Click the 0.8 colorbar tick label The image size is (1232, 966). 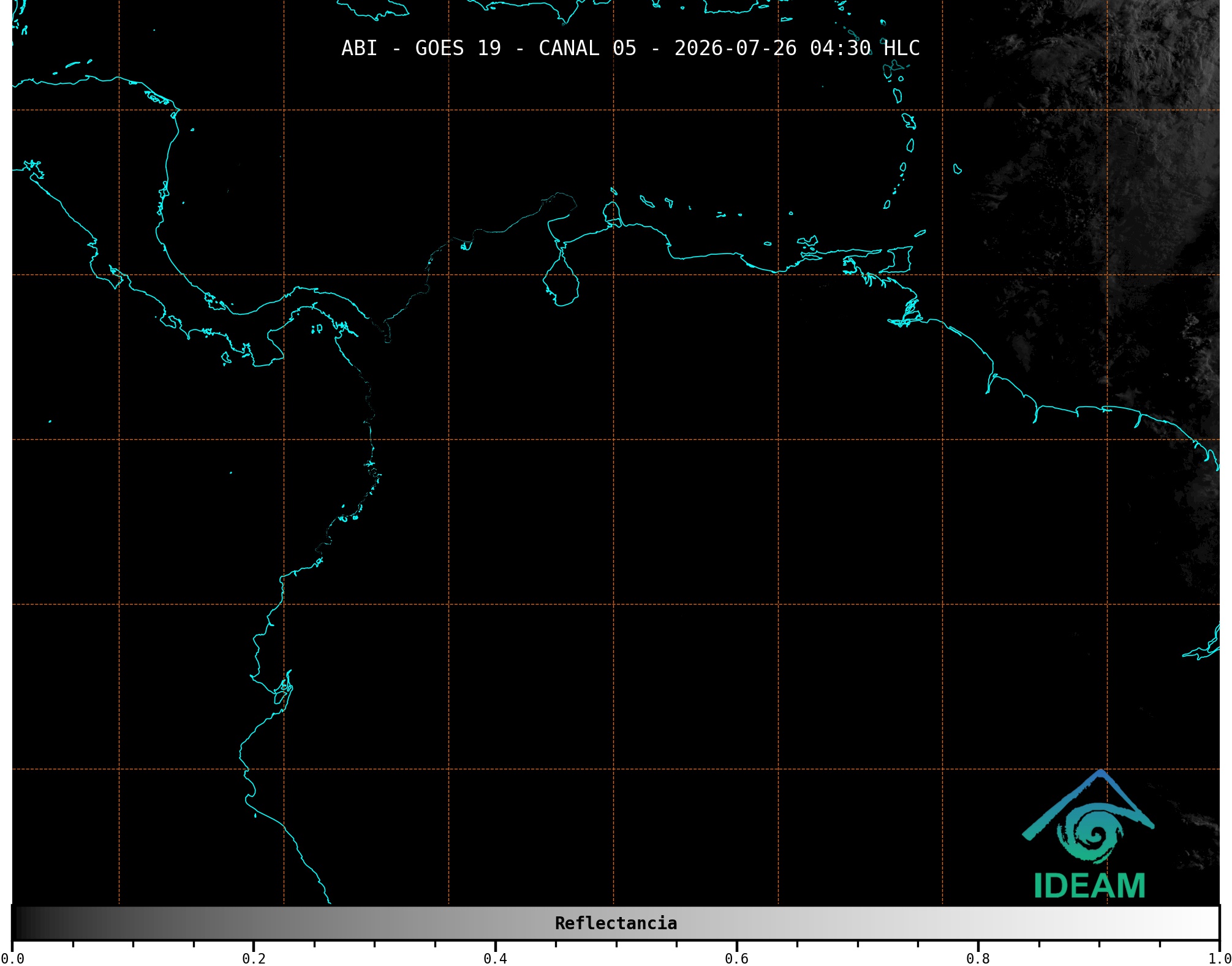tap(978, 959)
